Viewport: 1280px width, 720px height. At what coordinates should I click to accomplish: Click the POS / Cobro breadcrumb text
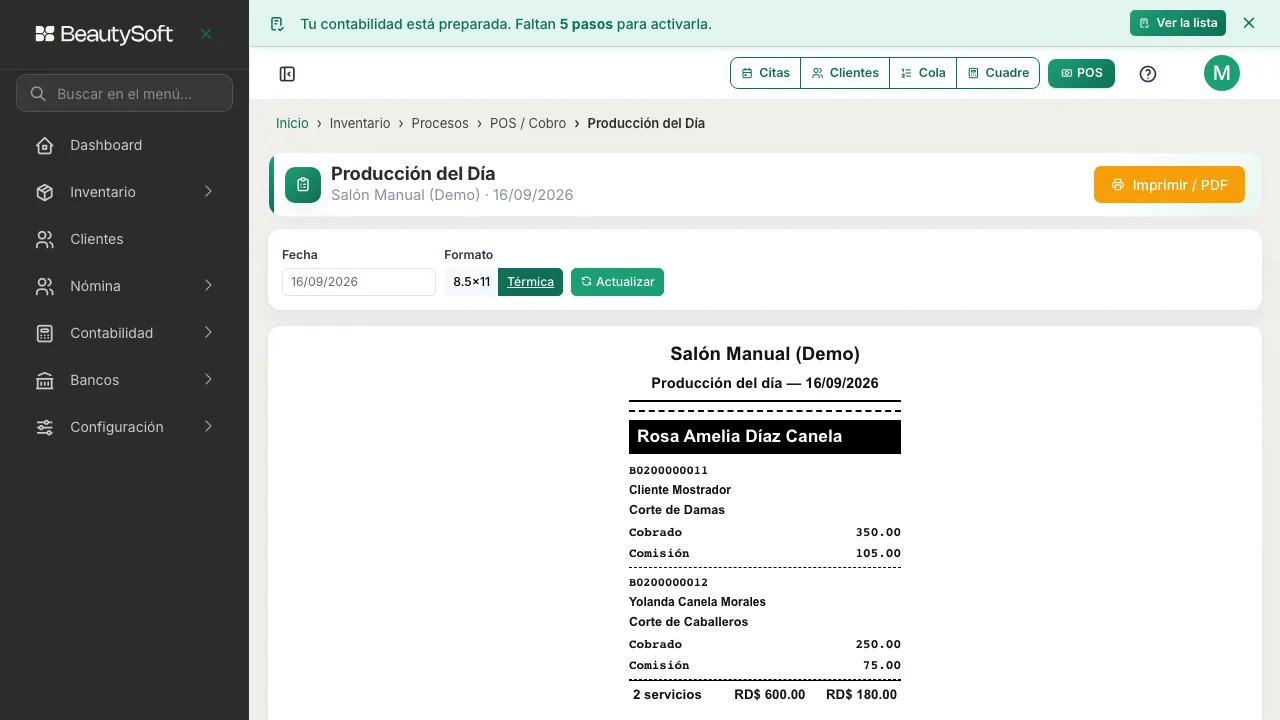[x=528, y=123]
